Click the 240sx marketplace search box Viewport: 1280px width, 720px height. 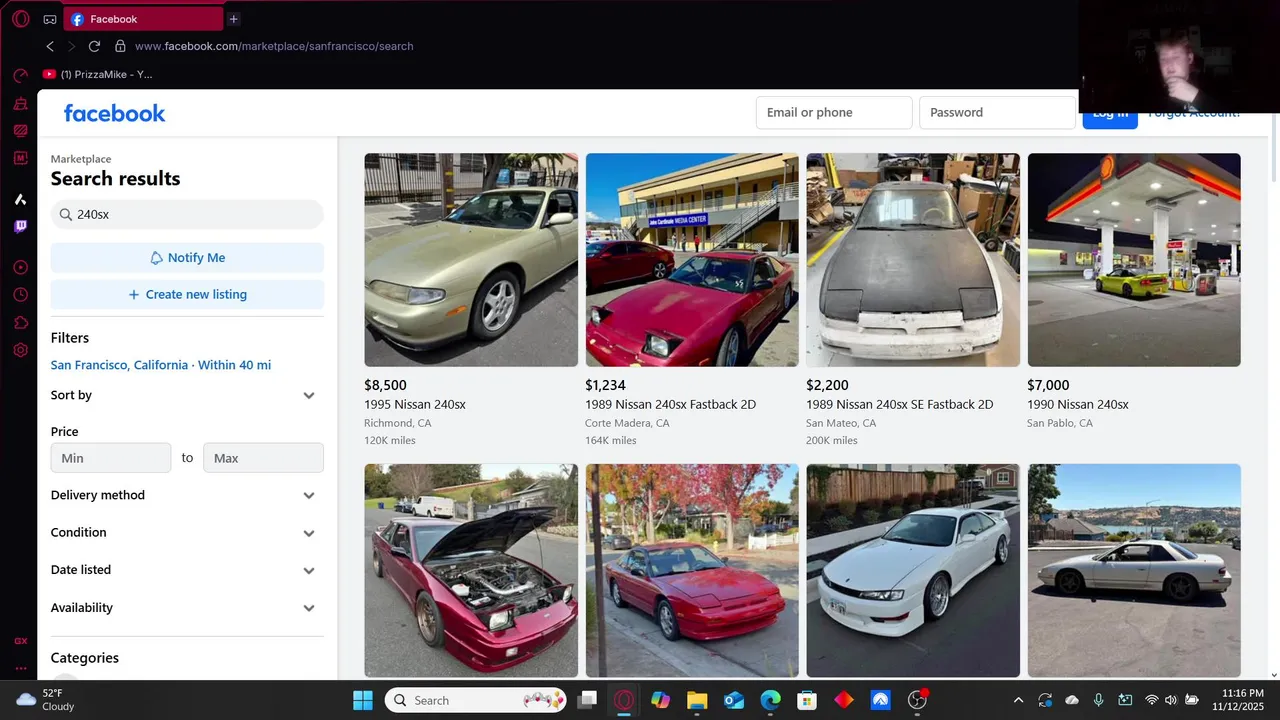point(187,215)
